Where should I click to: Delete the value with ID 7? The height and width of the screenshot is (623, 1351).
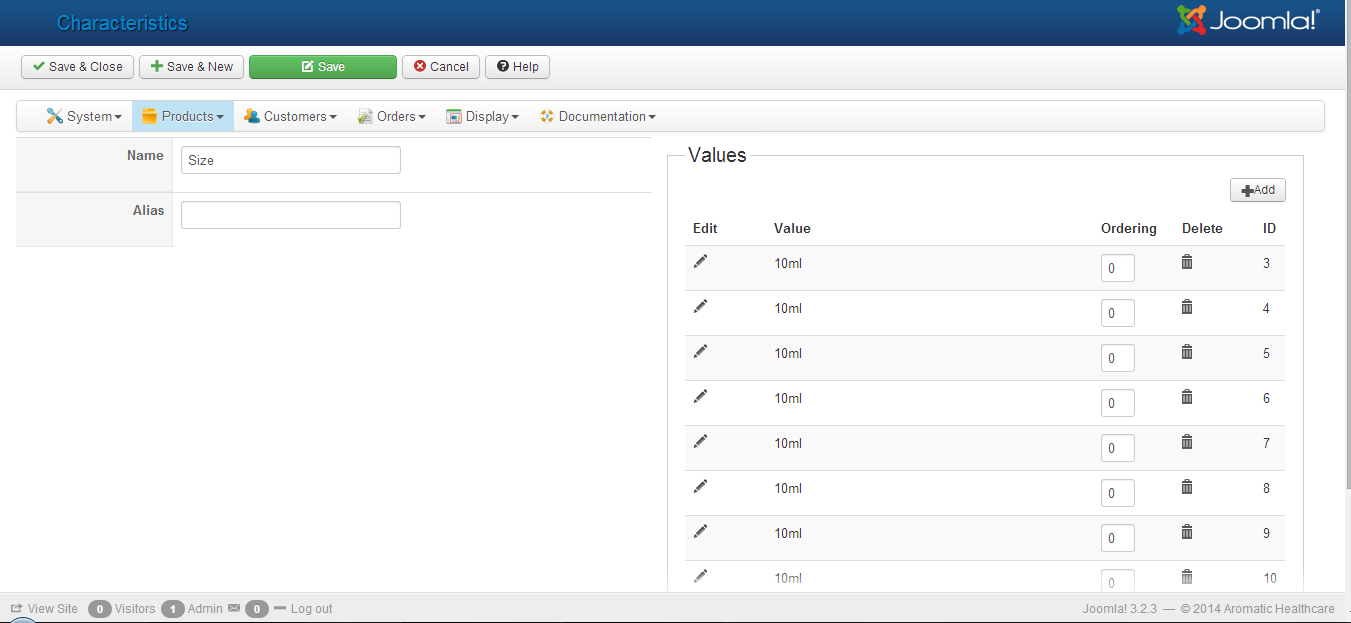[1187, 442]
